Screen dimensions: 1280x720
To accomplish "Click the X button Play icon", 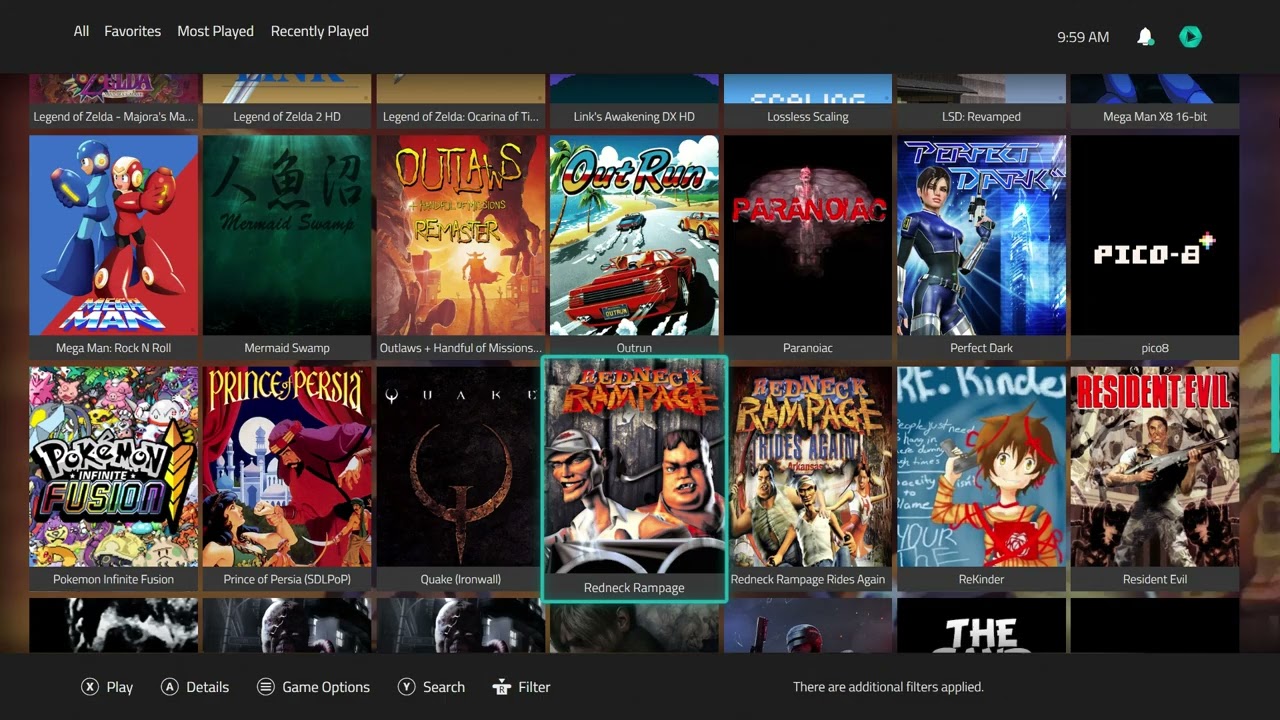I will [90, 687].
